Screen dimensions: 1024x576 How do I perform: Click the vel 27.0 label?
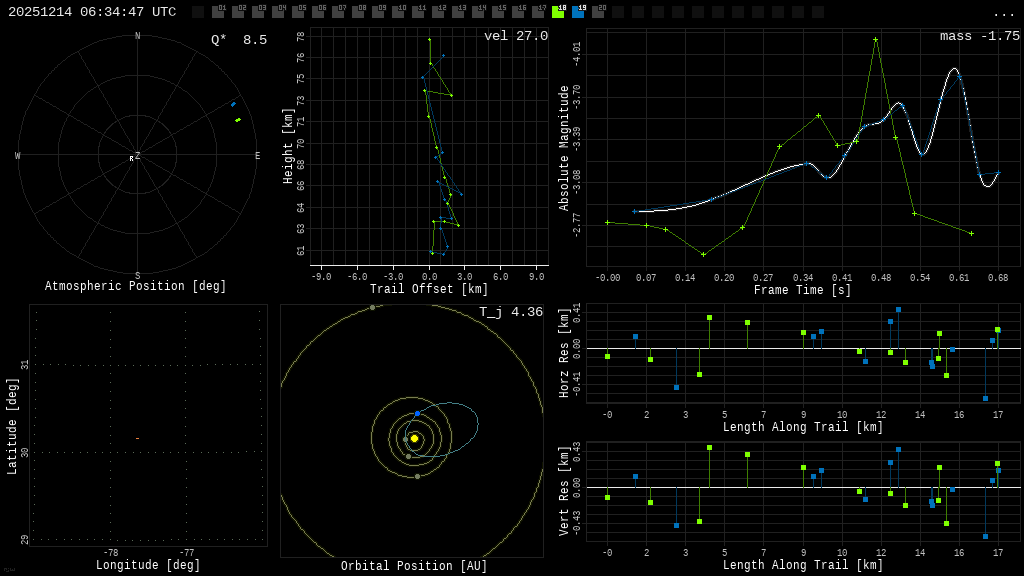point(515,36)
